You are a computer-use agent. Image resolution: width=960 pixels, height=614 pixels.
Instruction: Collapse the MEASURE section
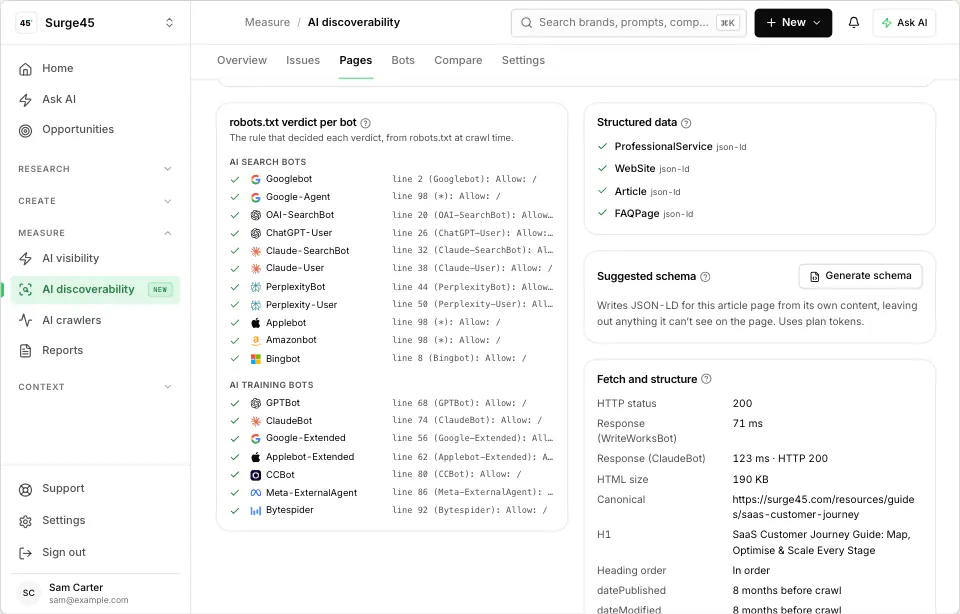click(95, 233)
